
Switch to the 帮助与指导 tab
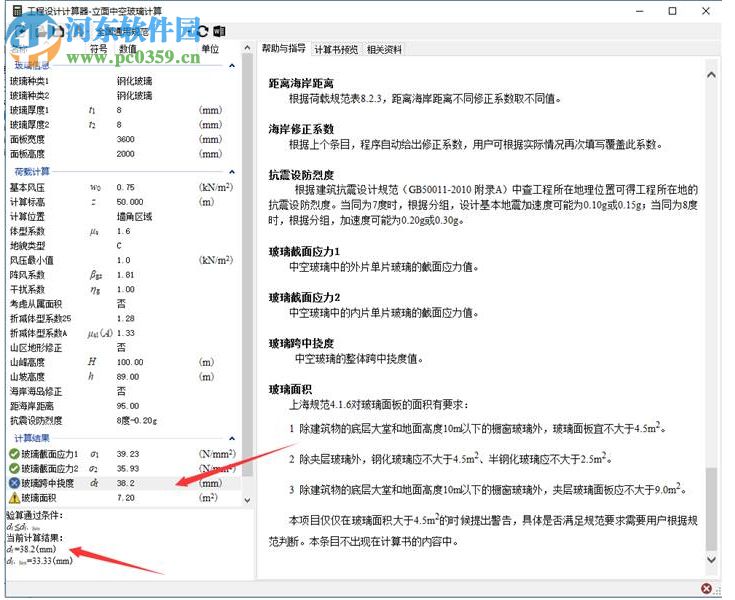pos(284,48)
